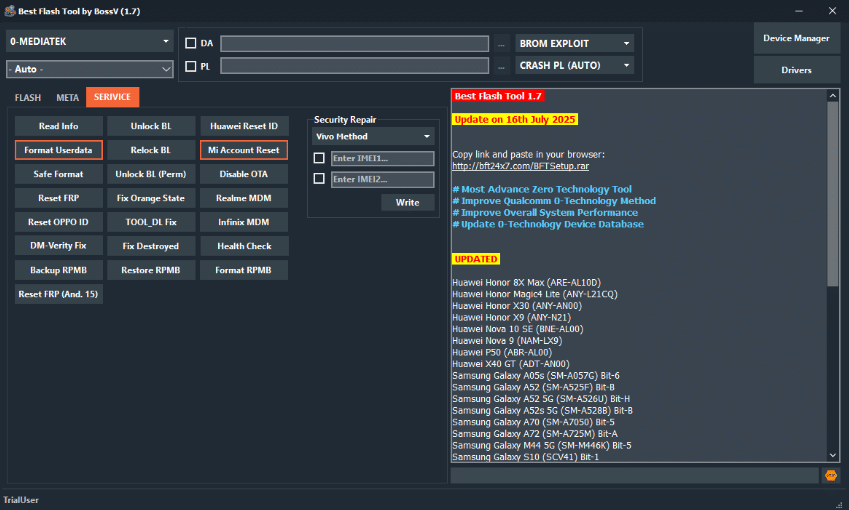This screenshot has height=510, width=849.
Task: Click the log scrollbar up arrow
Action: coord(832,95)
